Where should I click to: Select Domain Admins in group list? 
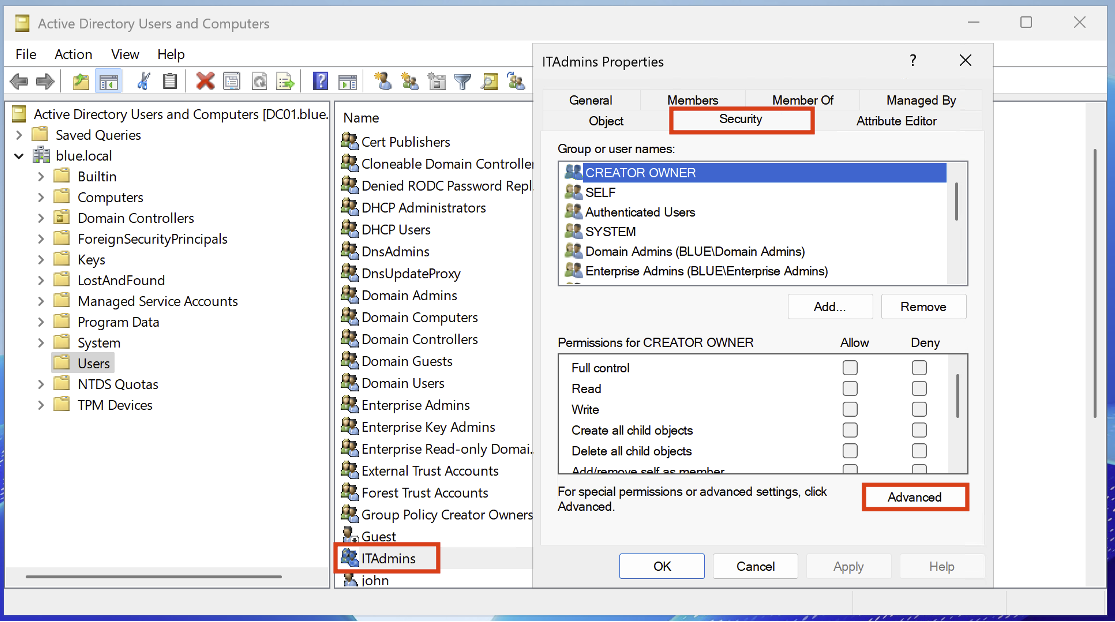(694, 251)
